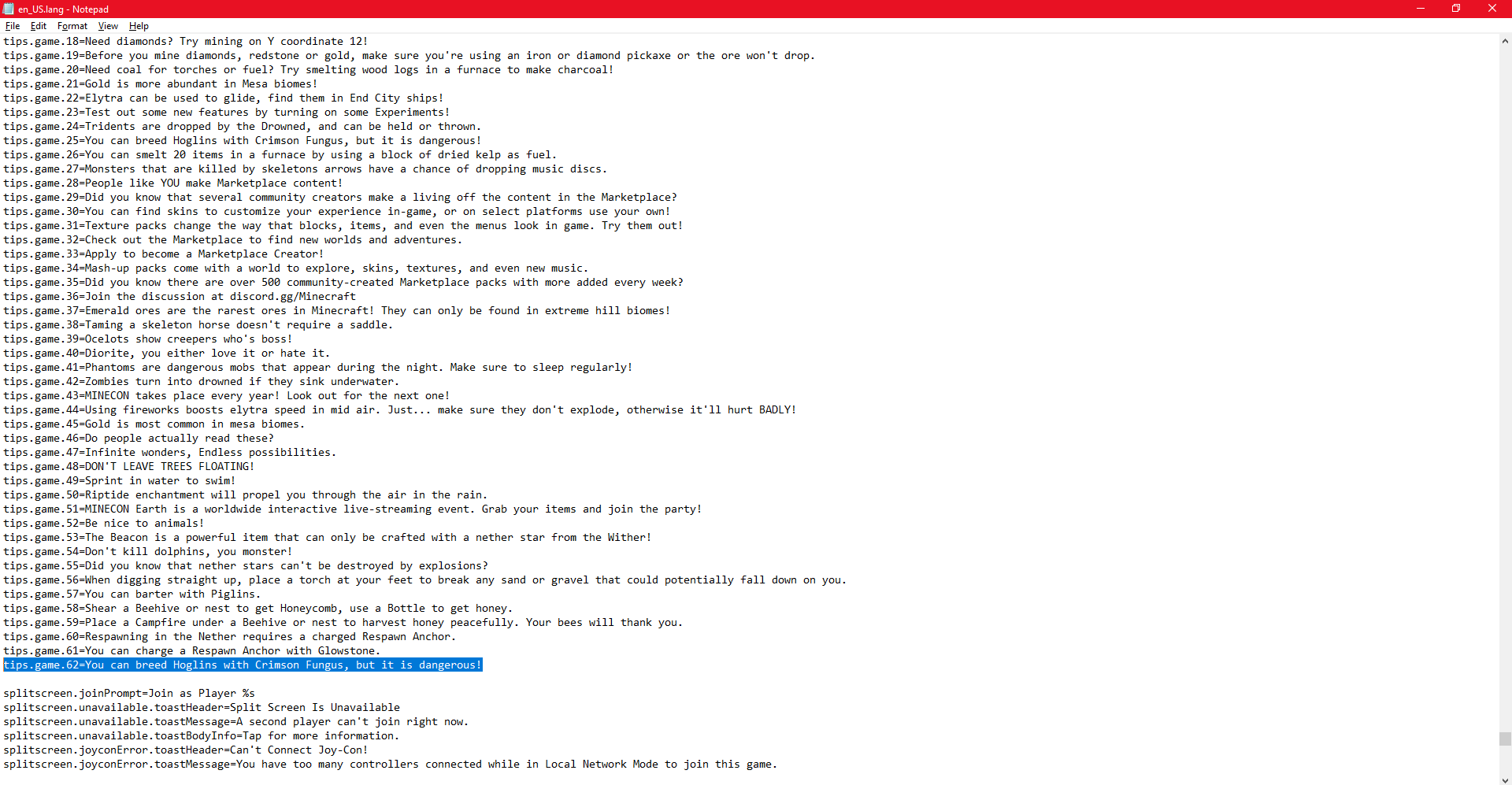
Task: Place cursor in the tips.game.36 discord line
Action: point(180,297)
